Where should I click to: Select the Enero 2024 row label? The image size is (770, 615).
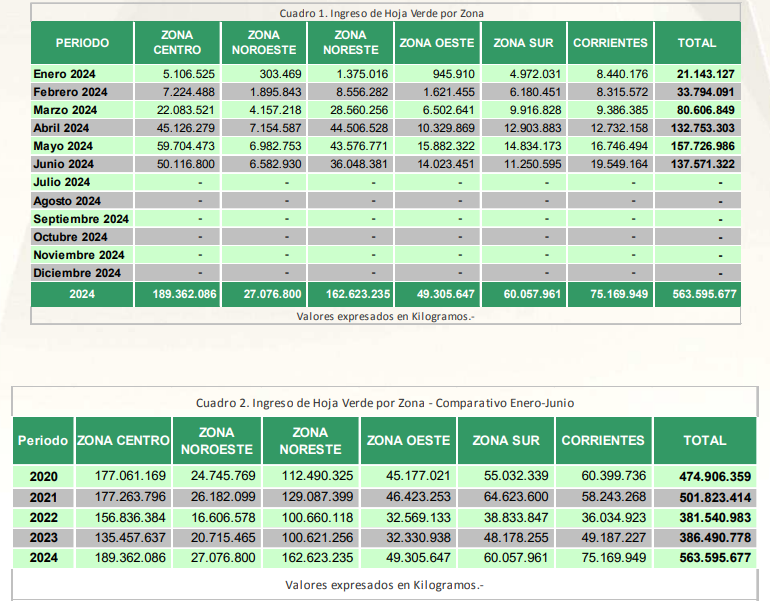tap(64, 74)
